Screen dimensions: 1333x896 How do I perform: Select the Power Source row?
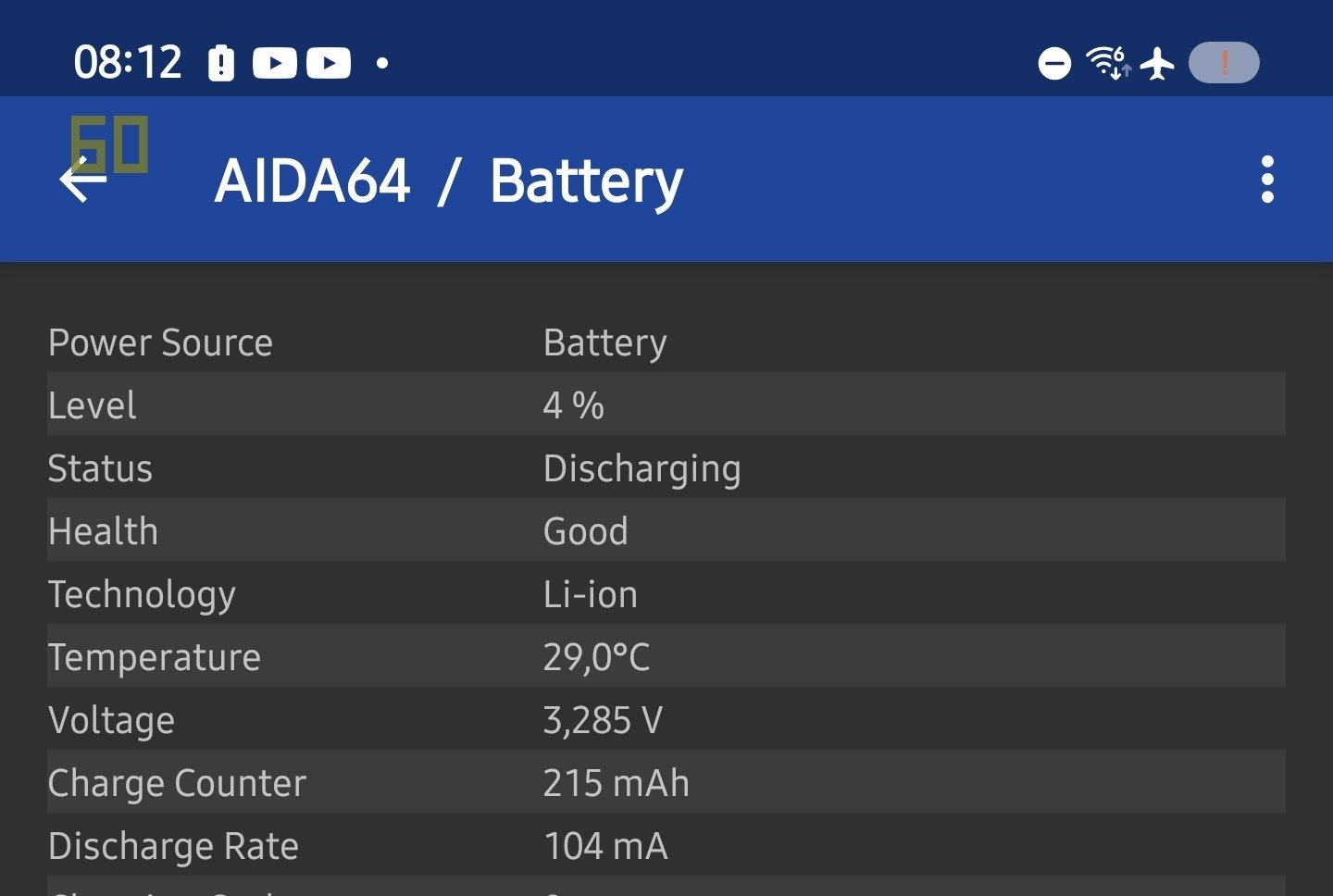(x=666, y=342)
